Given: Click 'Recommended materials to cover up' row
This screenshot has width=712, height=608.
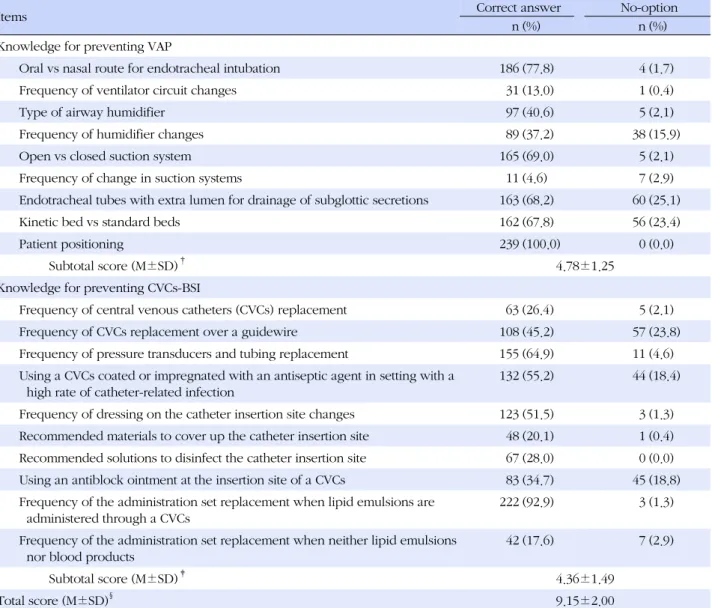Looking at the screenshot, I should [356, 436].
